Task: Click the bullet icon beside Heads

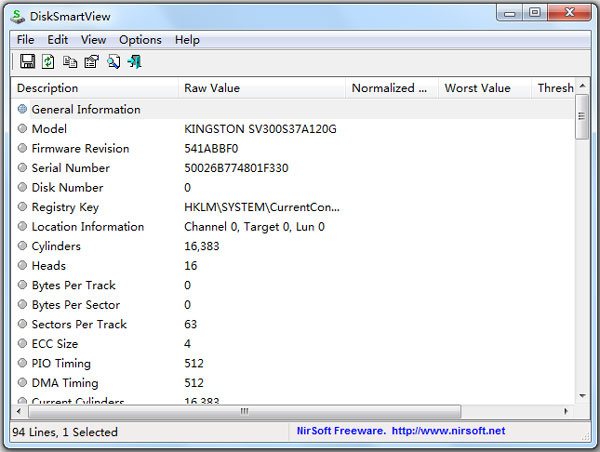Action: point(22,265)
